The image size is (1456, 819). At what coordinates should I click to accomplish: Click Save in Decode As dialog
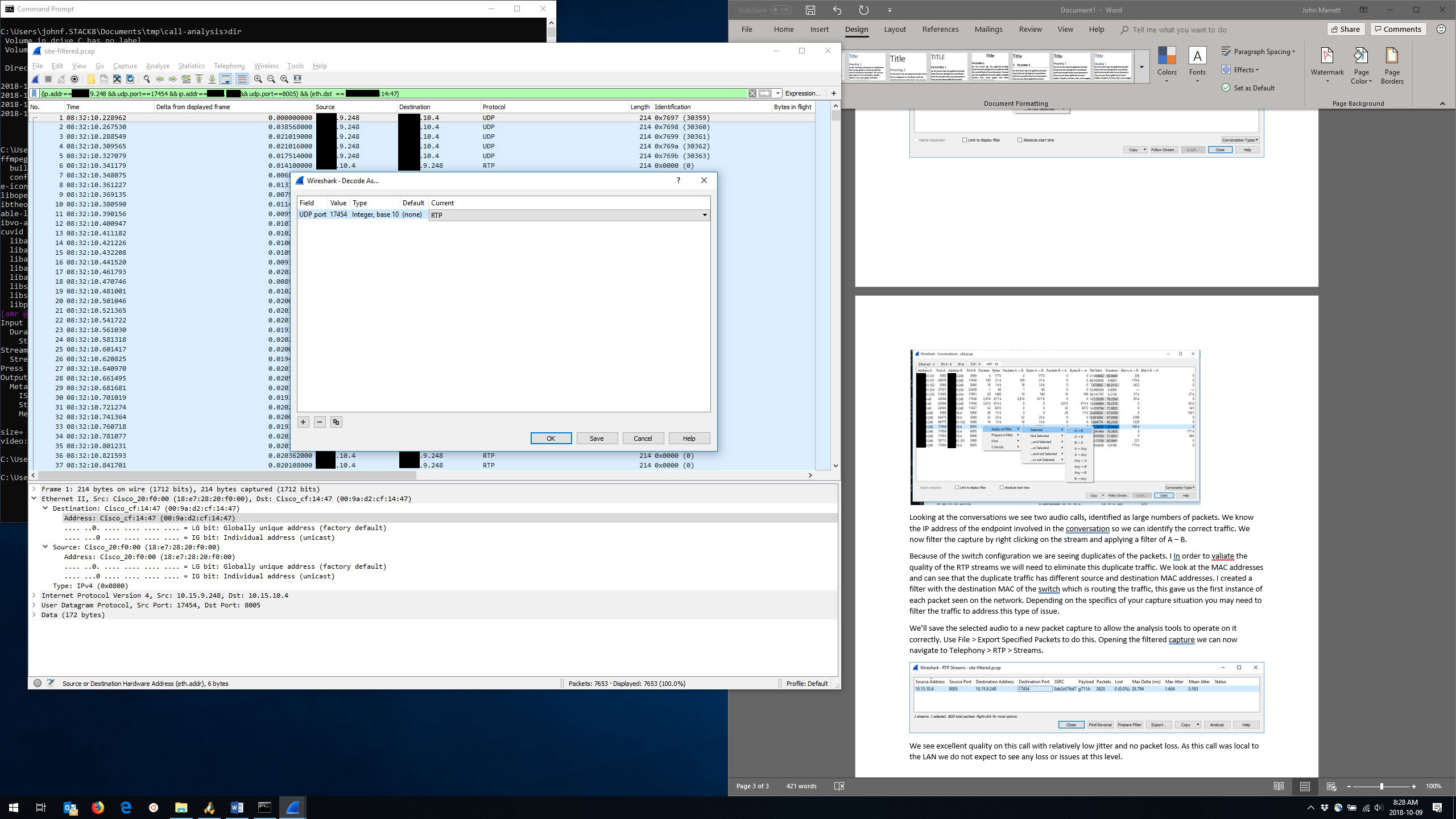coord(597,439)
